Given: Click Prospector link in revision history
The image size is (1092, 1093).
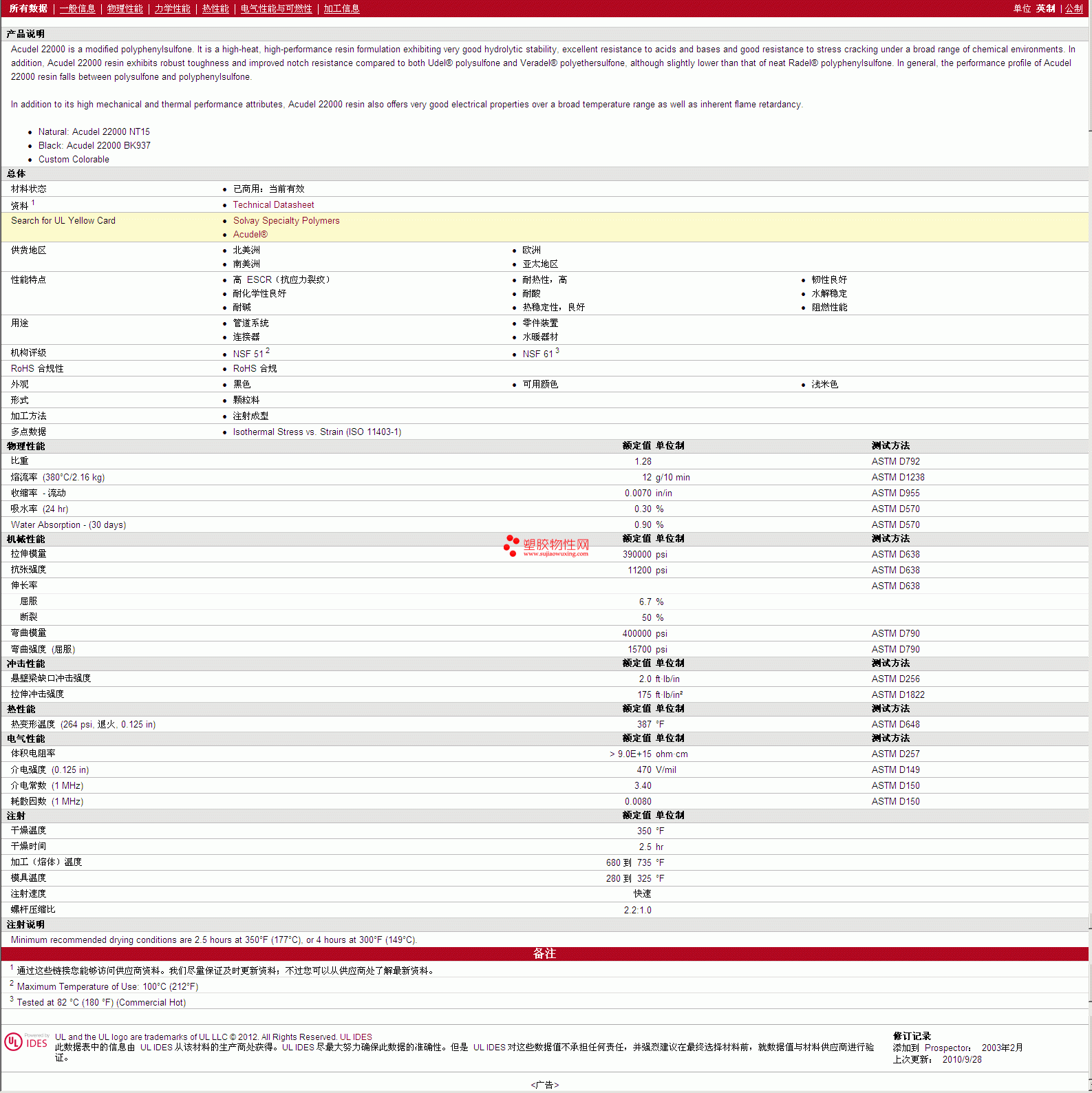Looking at the screenshot, I should pyautogui.click(x=947, y=1048).
